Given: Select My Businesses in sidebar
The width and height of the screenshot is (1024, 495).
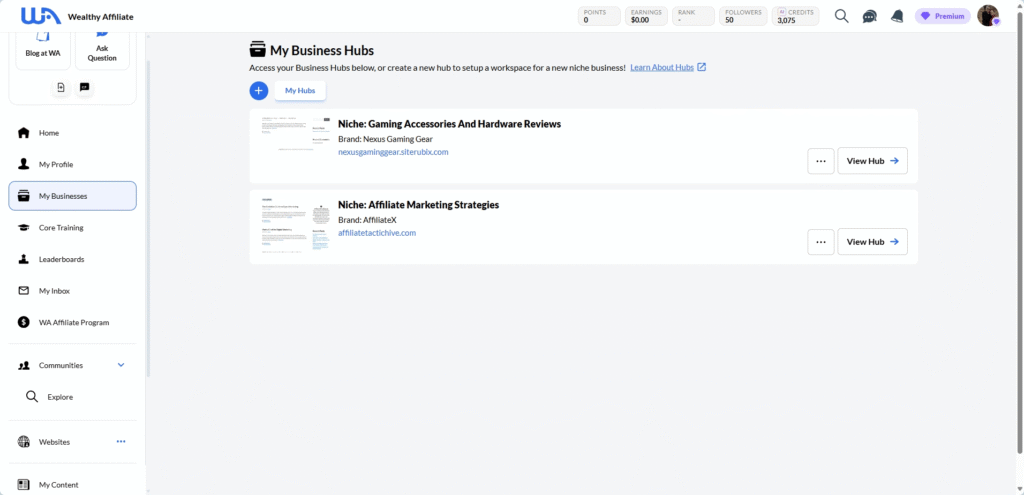Looking at the screenshot, I should (72, 196).
